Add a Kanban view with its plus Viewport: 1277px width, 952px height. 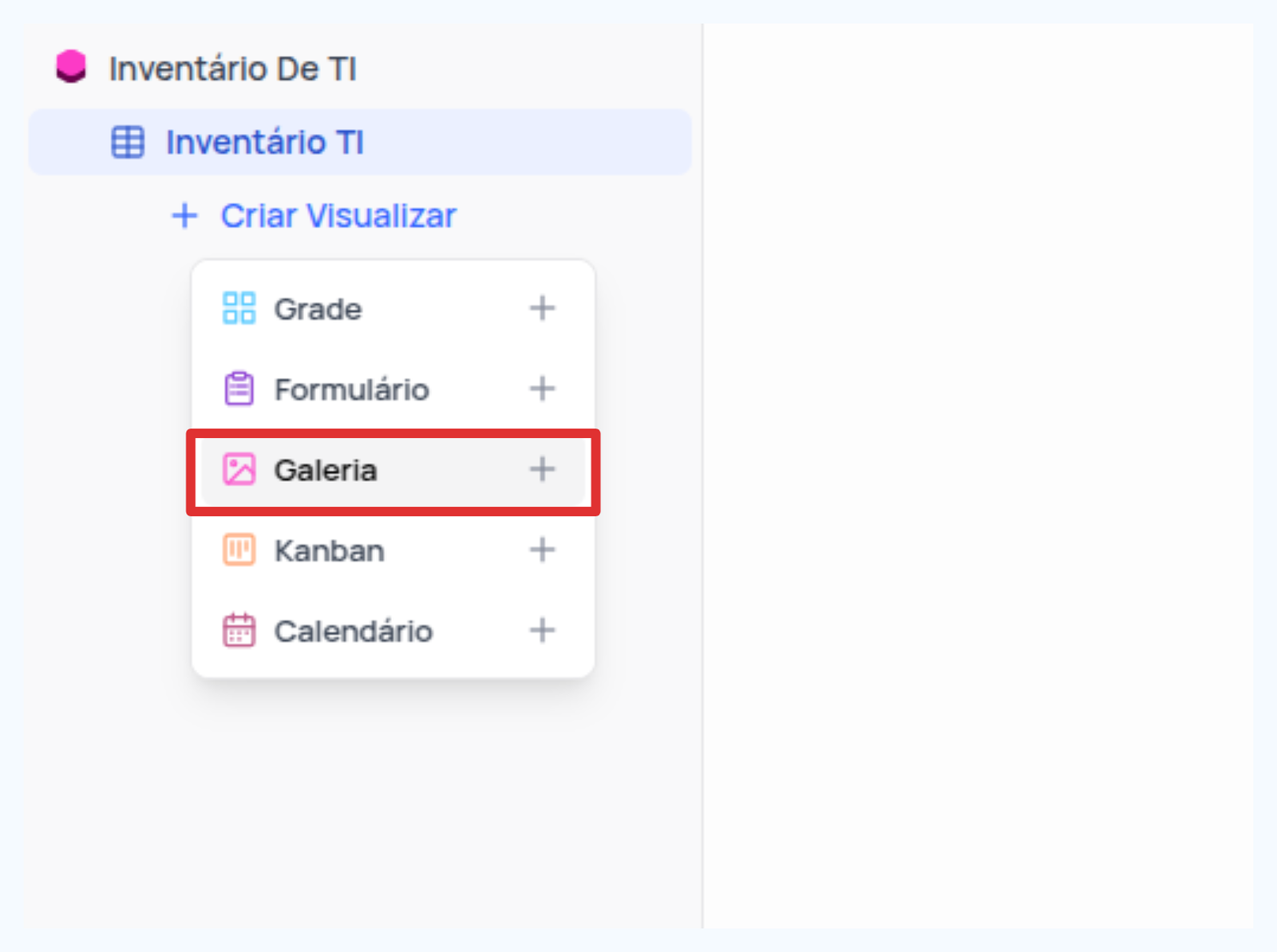pyautogui.click(x=542, y=550)
